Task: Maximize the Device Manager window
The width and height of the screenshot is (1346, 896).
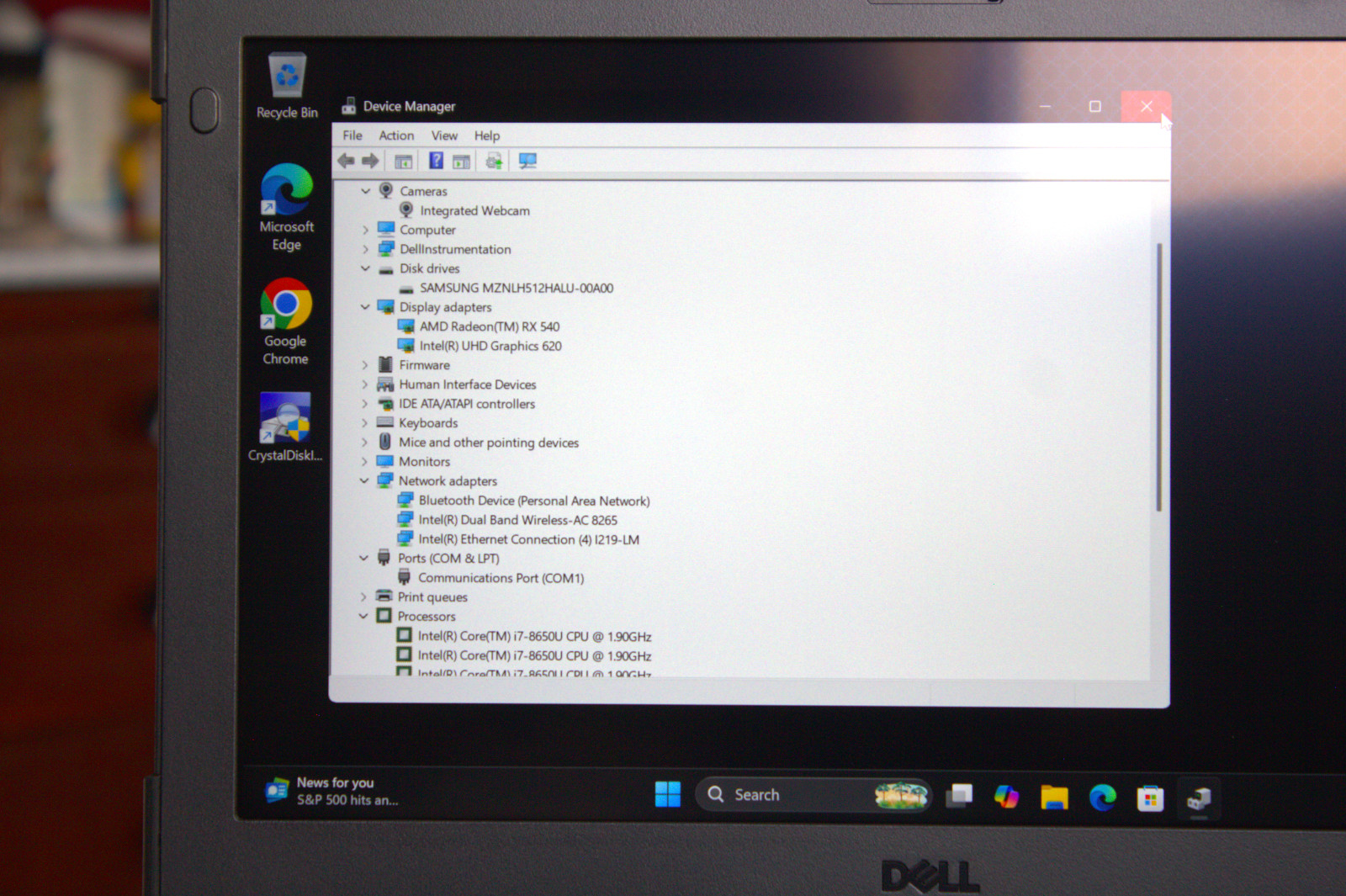Action: (1094, 106)
